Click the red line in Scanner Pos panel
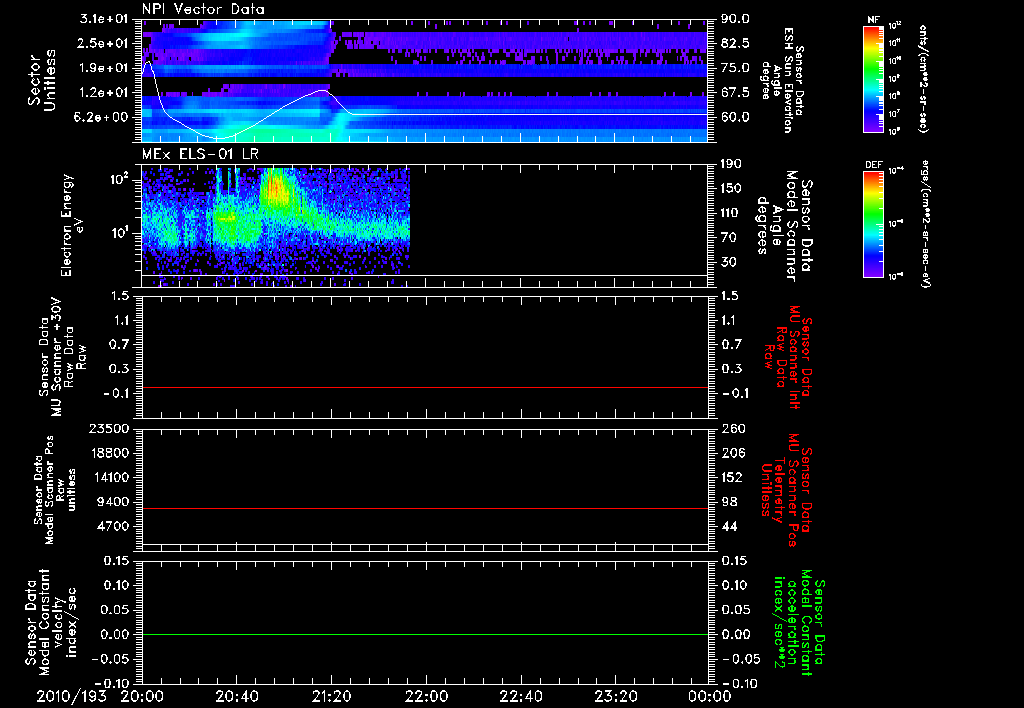1024x708 pixels. click(x=425, y=508)
